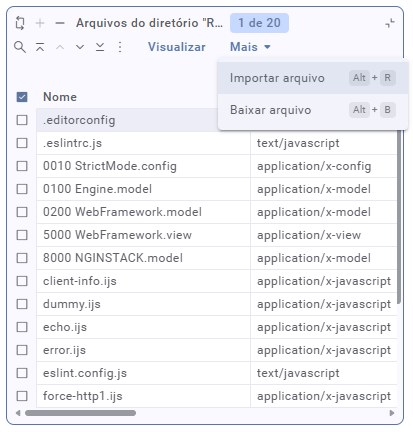Click text/javascript cell in .eslintrc.js row
Screen dimensions: 413x432
(324, 143)
